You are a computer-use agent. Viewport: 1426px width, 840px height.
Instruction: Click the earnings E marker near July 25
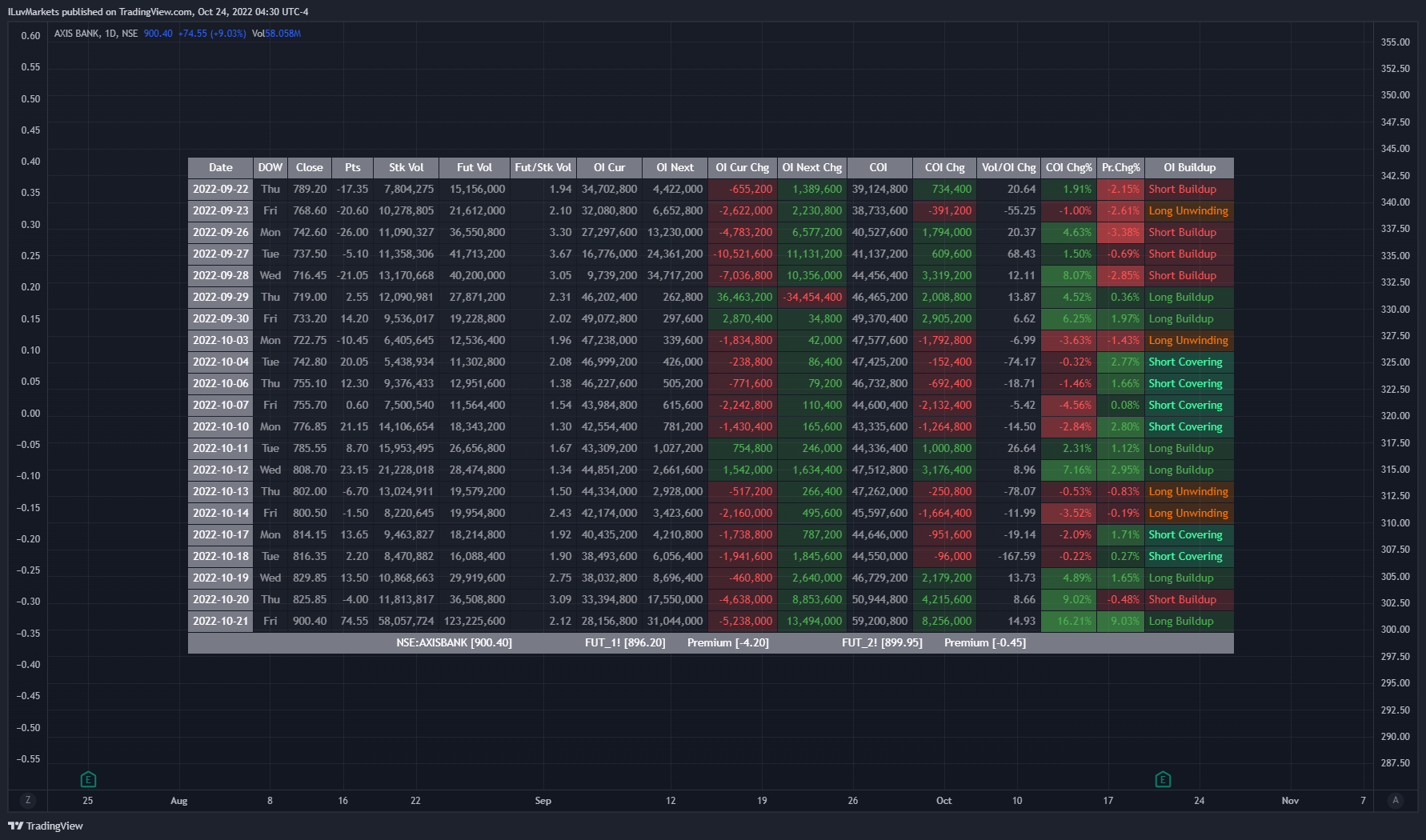(x=88, y=778)
